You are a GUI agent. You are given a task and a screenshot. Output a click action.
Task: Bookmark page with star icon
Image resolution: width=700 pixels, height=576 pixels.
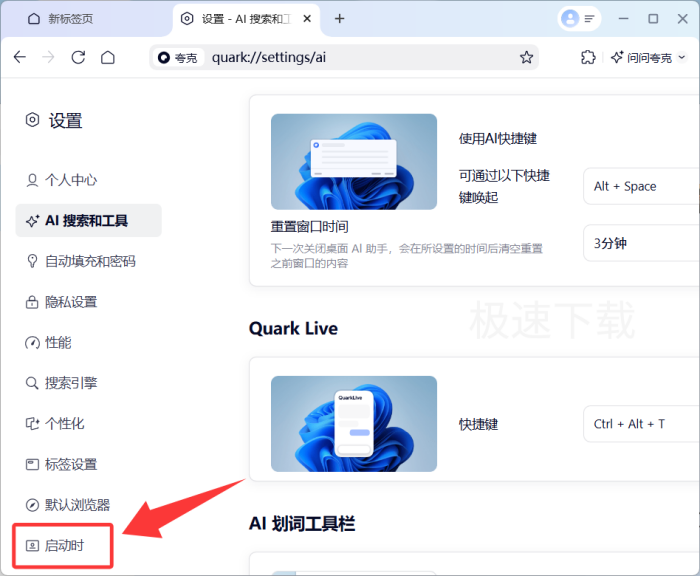(526, 58)
